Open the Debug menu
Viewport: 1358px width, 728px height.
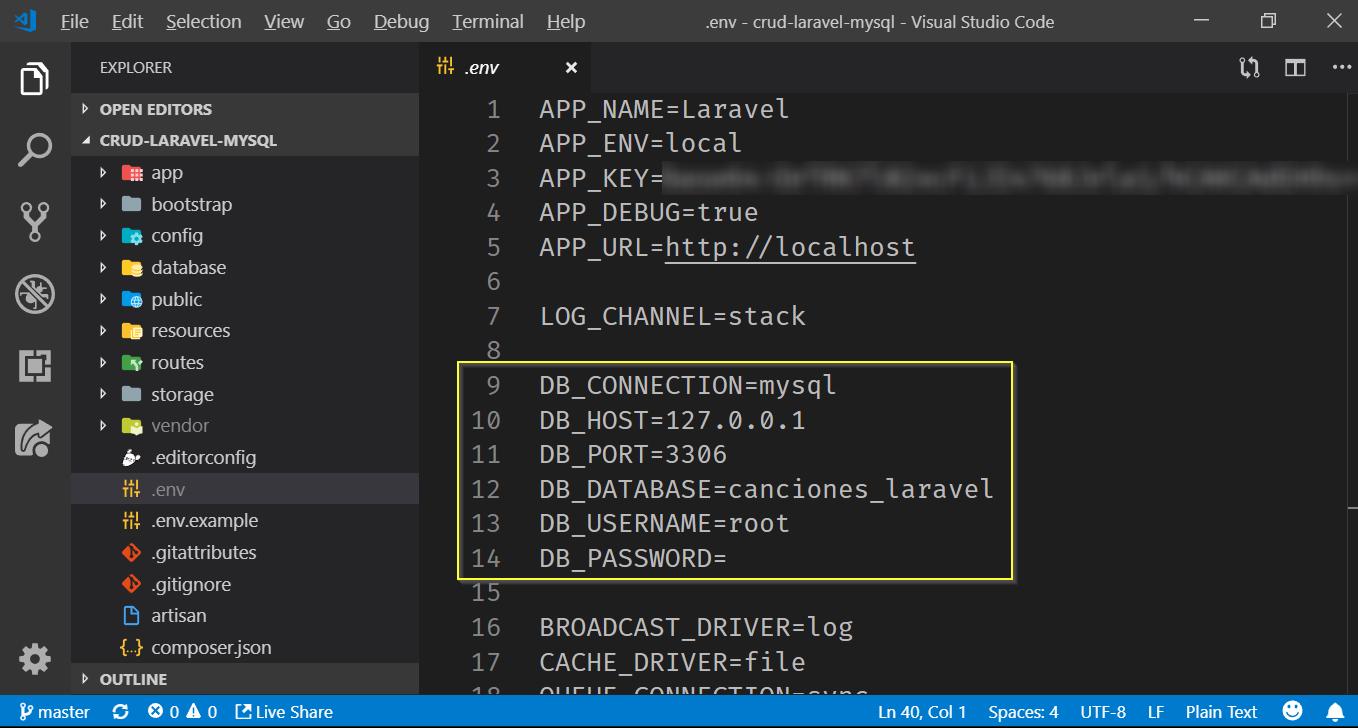pyautogui.click(x=401, y=21)
